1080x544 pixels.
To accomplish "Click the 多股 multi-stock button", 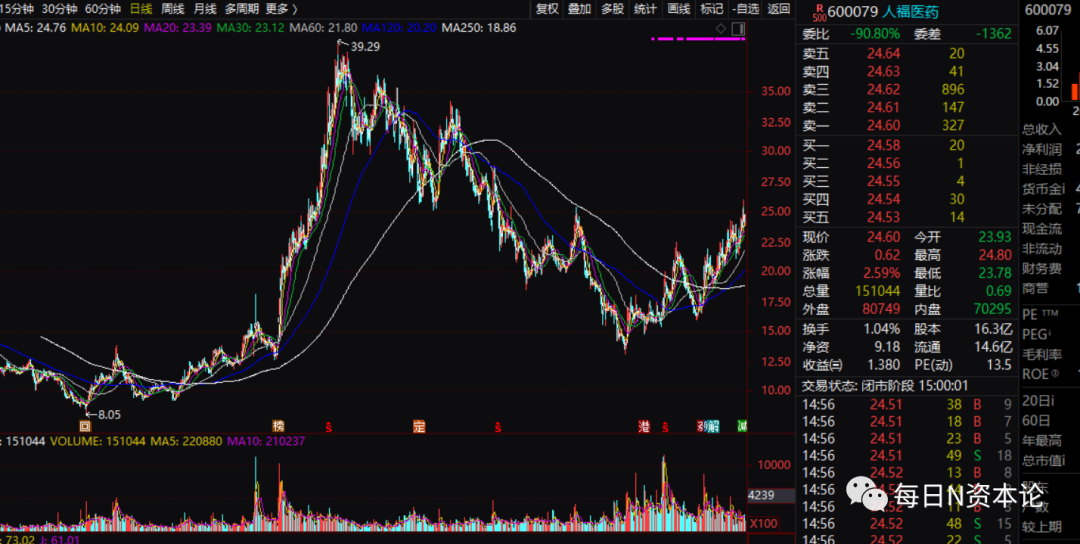I will pyautogui.click(x=612, y=9).
